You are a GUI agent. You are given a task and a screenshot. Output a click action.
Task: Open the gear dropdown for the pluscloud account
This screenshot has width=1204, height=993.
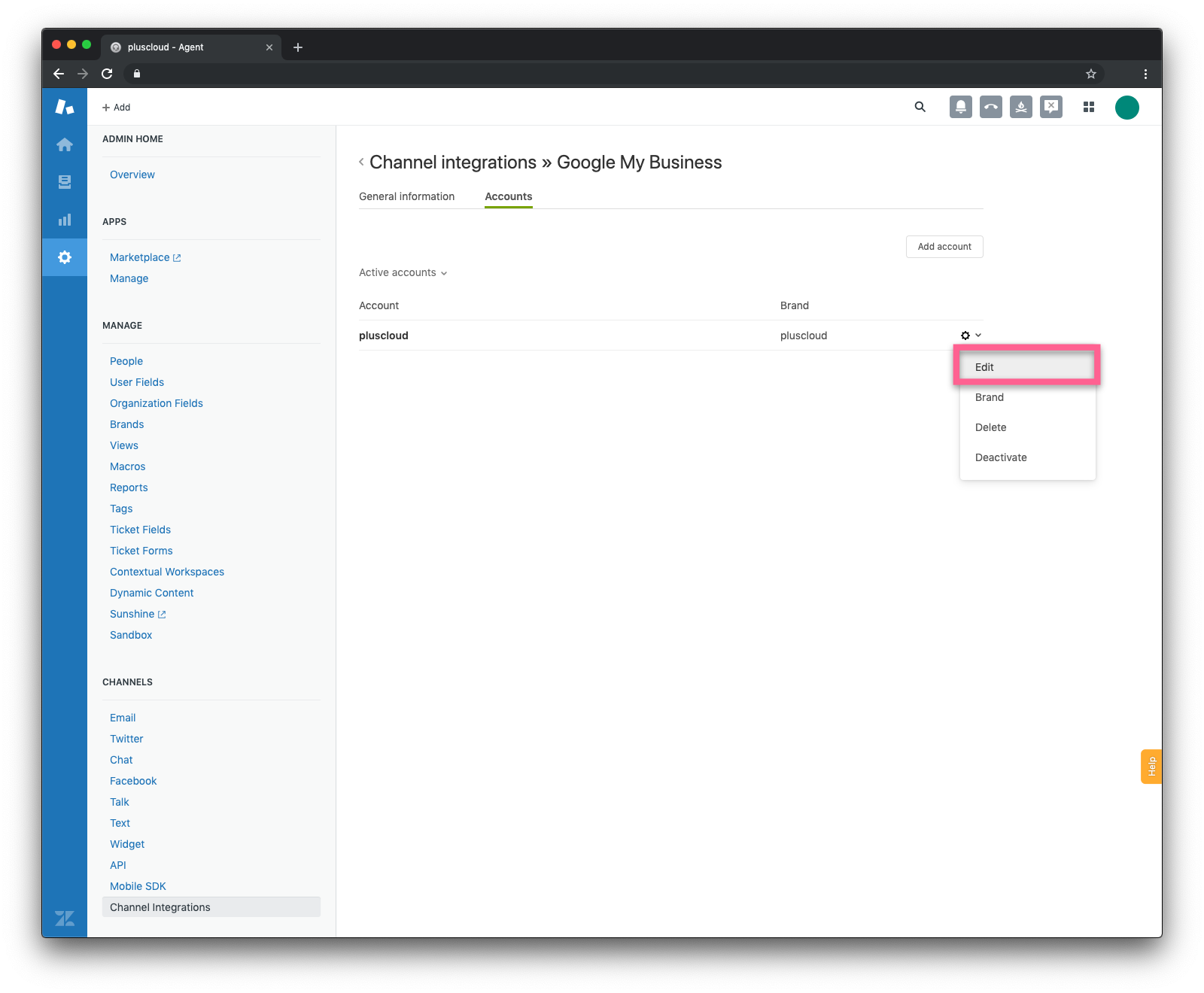971,336
